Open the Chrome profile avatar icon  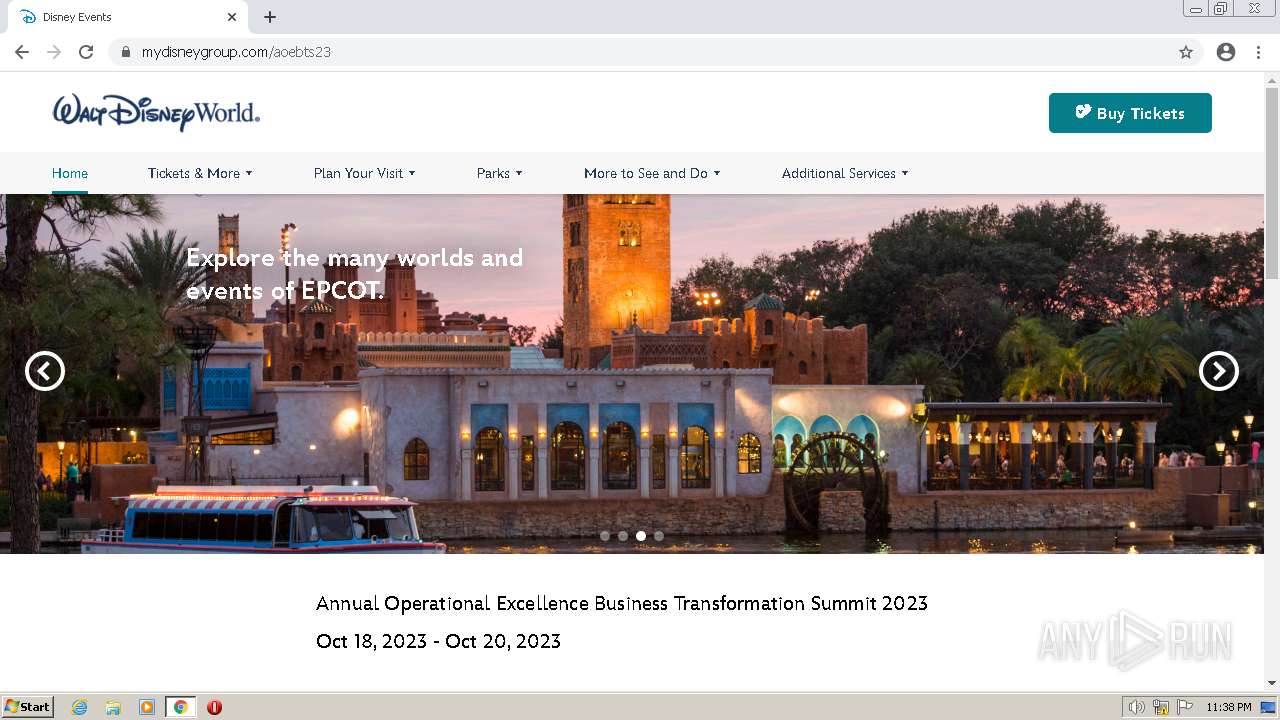1226,52
